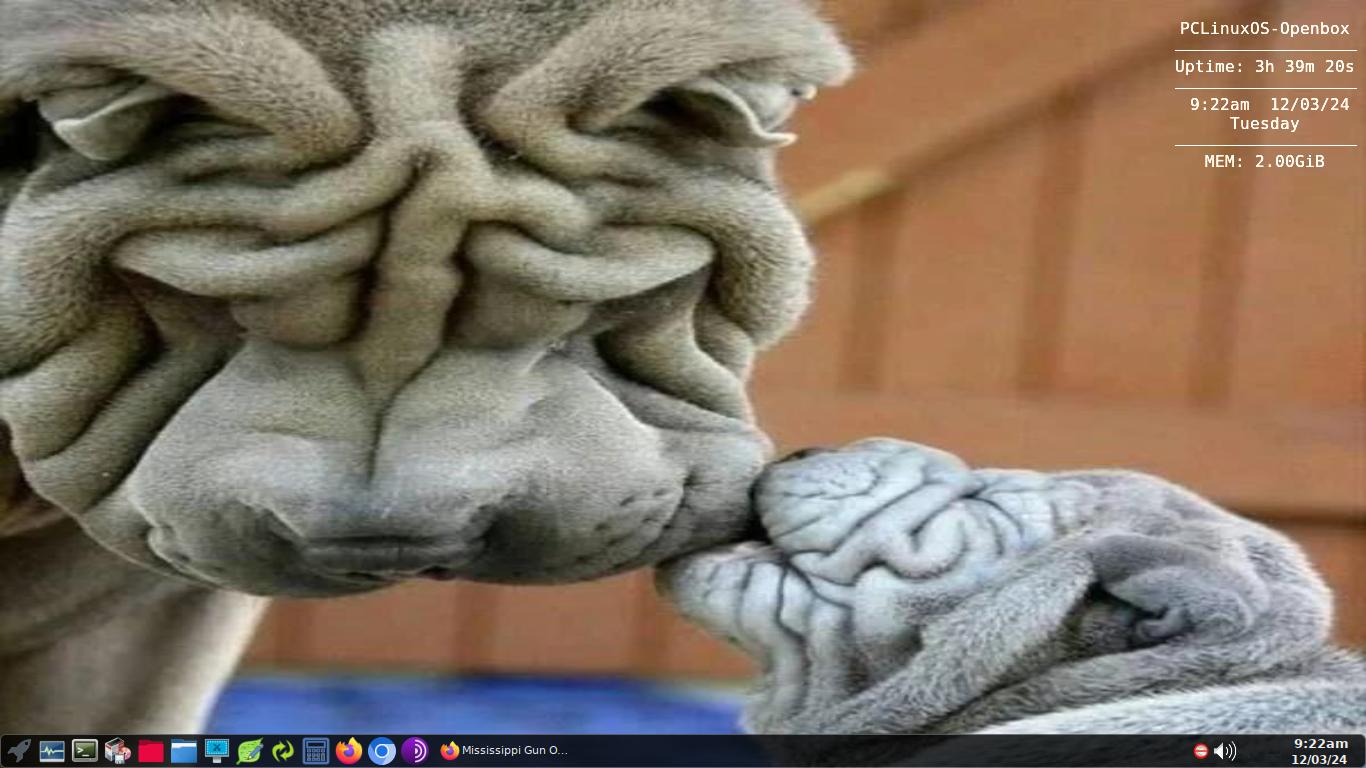Open the calculator from the panel
Viewport: 1366px width, 768px height.
coord(316,750)
